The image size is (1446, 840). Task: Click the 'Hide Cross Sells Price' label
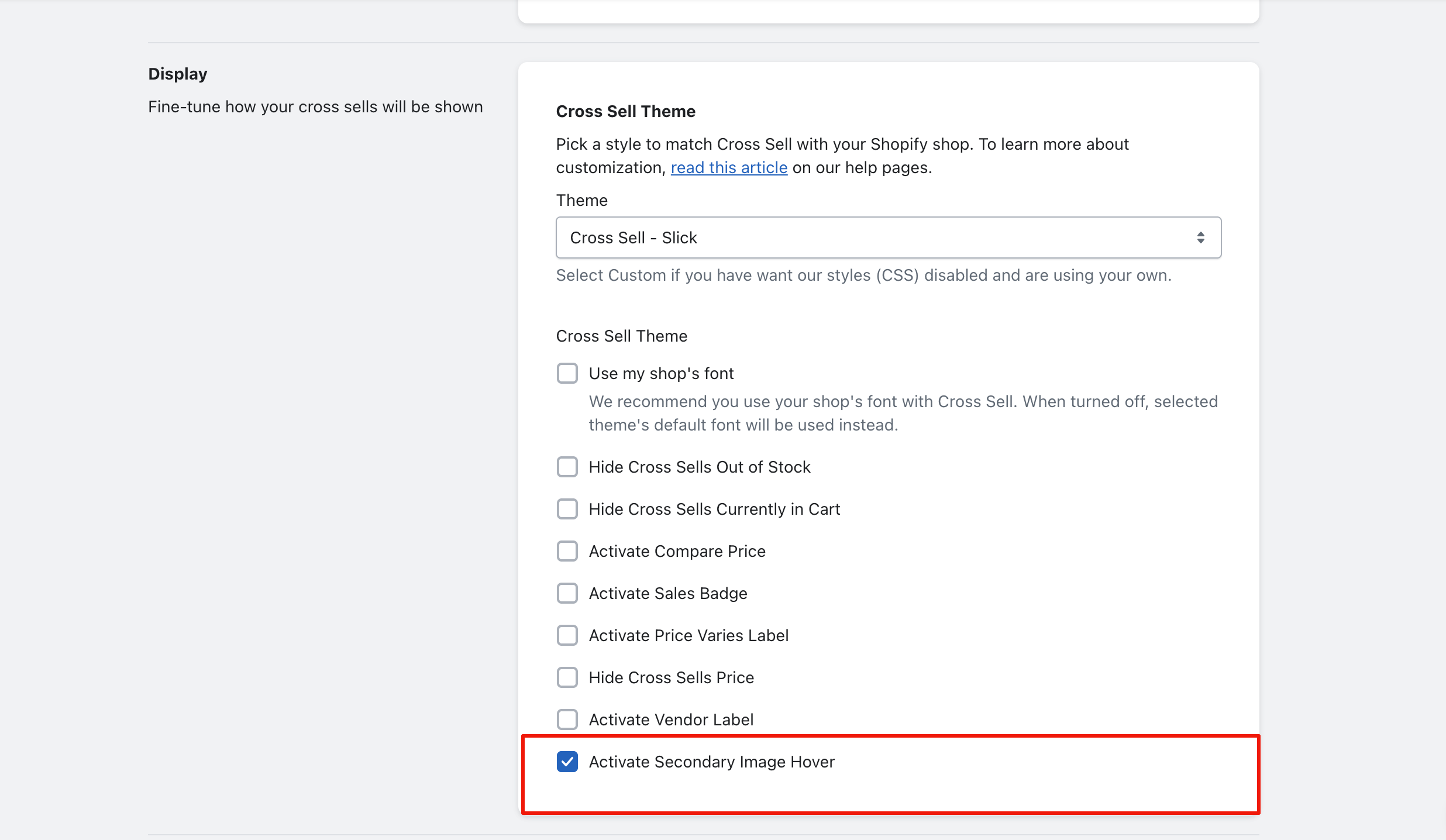pyautogui.click(x=671, y=677)
